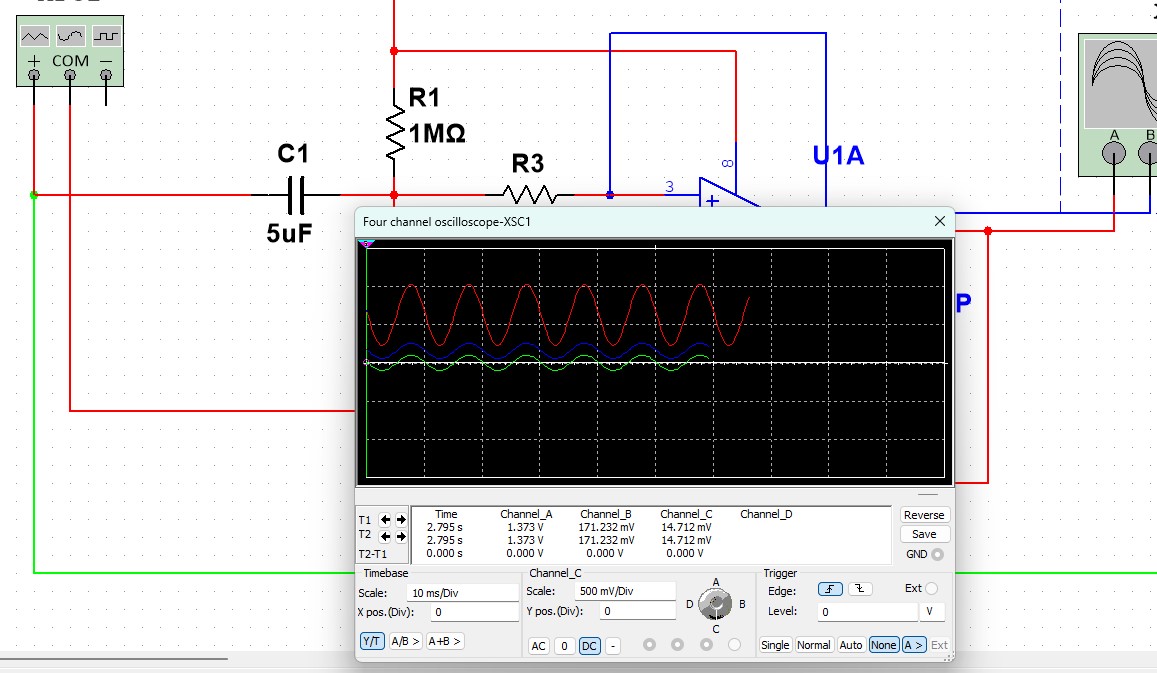The height and width of the screenshot is (673, 1157).
Task: Move cursor T1 right with its arrow
Action: (401, 520)
